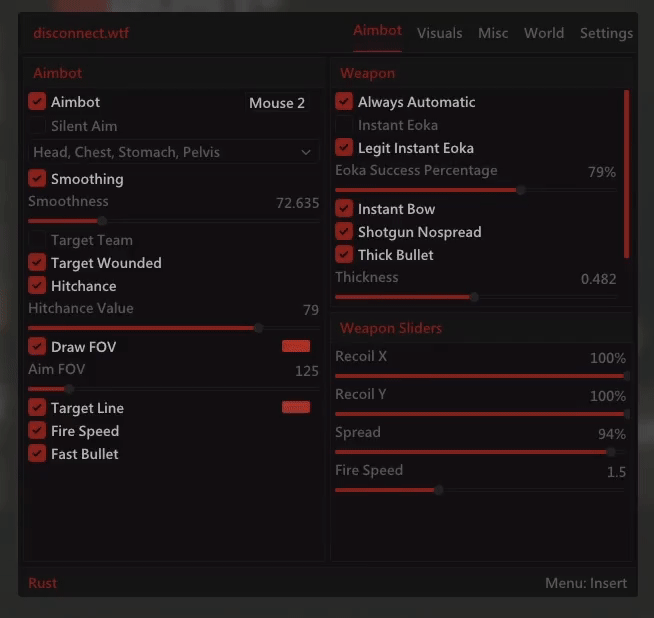The height and width of the screenshot is (618, 654).
Task: Uncheck Target Wounded
Action: click(x=37, y=263)
